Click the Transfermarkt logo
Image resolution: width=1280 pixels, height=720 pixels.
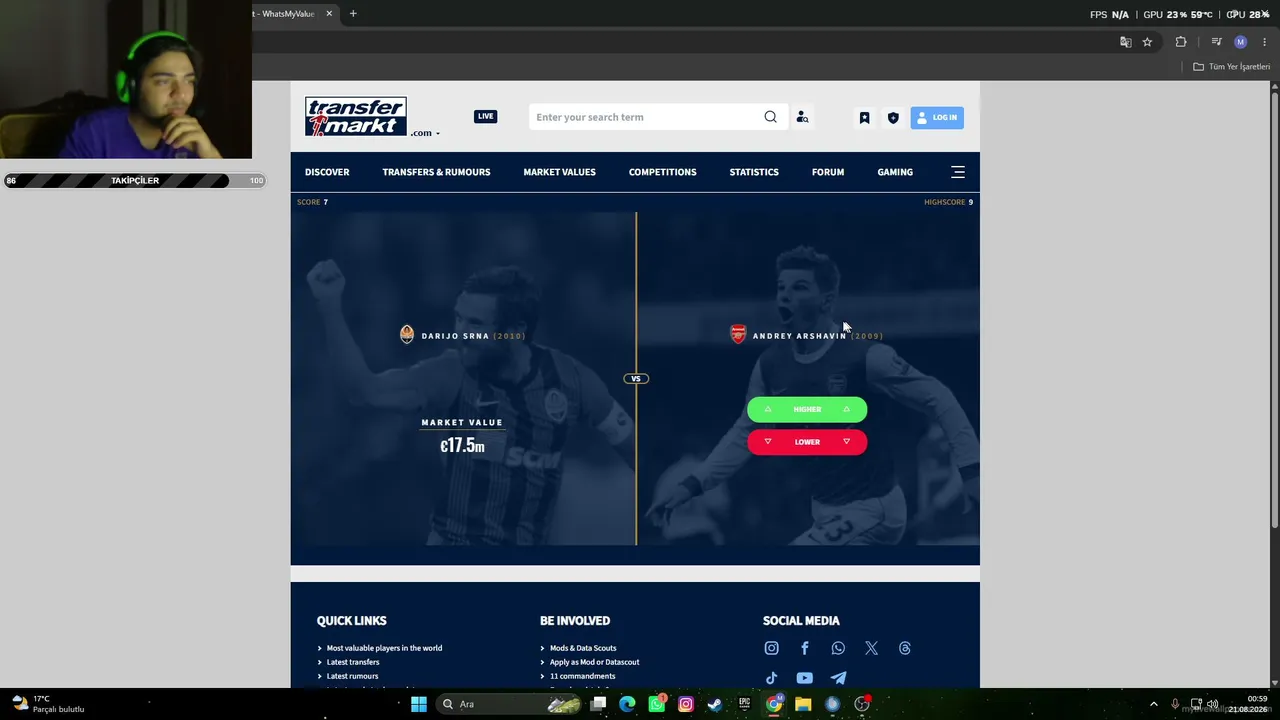click(x=355, y=117)
